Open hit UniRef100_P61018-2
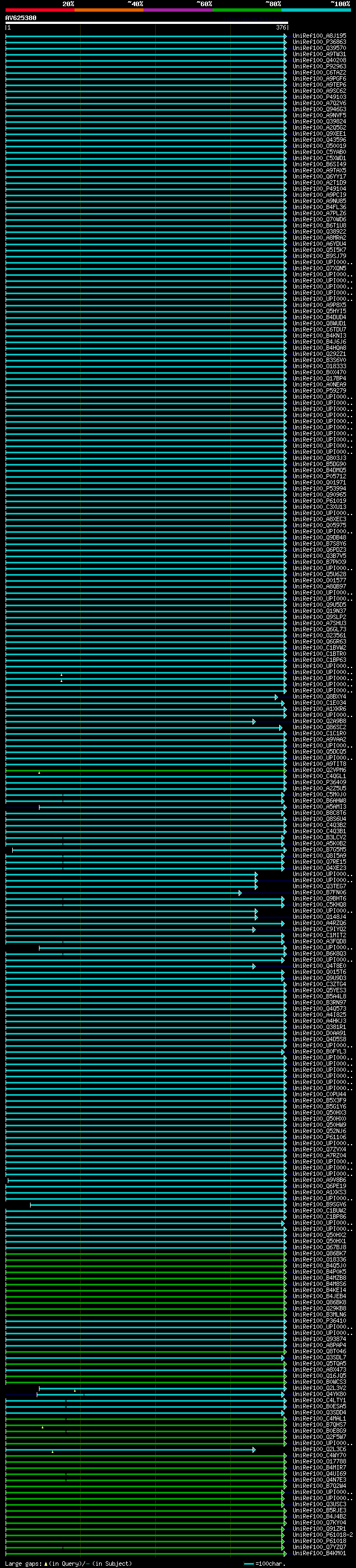Screen dimensions: 356x1568 [323, 1535]
